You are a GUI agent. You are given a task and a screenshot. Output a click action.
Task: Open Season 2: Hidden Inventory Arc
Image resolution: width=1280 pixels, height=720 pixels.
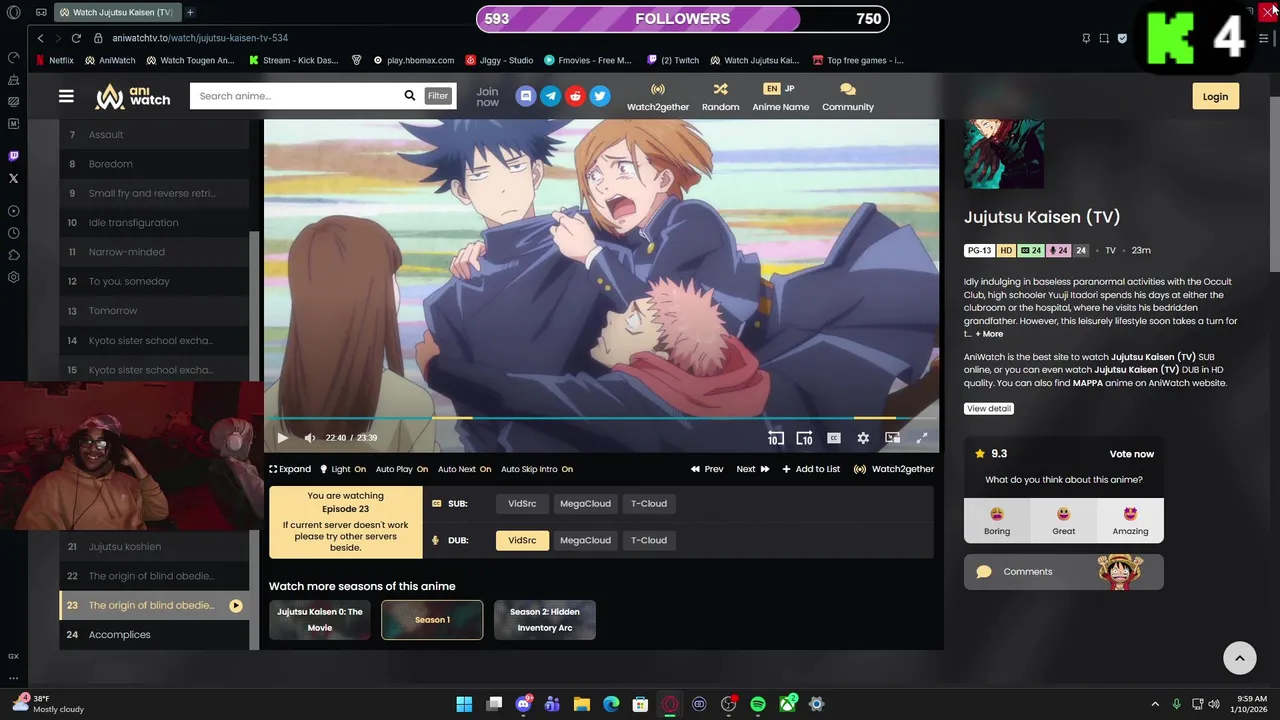[x=545, y=620]
